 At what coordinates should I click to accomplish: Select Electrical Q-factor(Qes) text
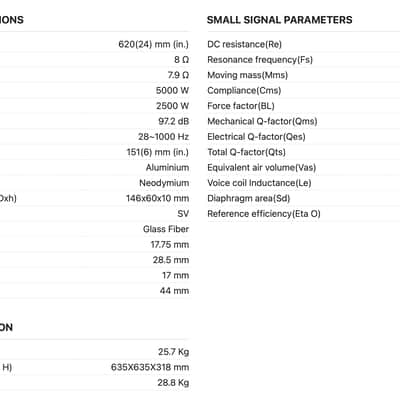256,137
